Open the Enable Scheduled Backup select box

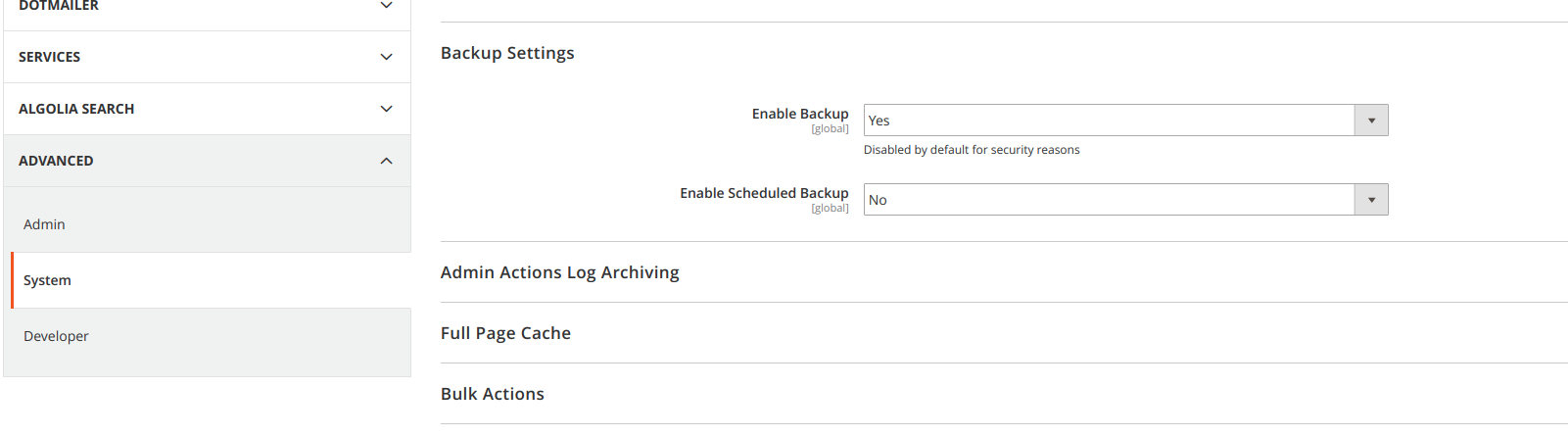pos(1109,200)
